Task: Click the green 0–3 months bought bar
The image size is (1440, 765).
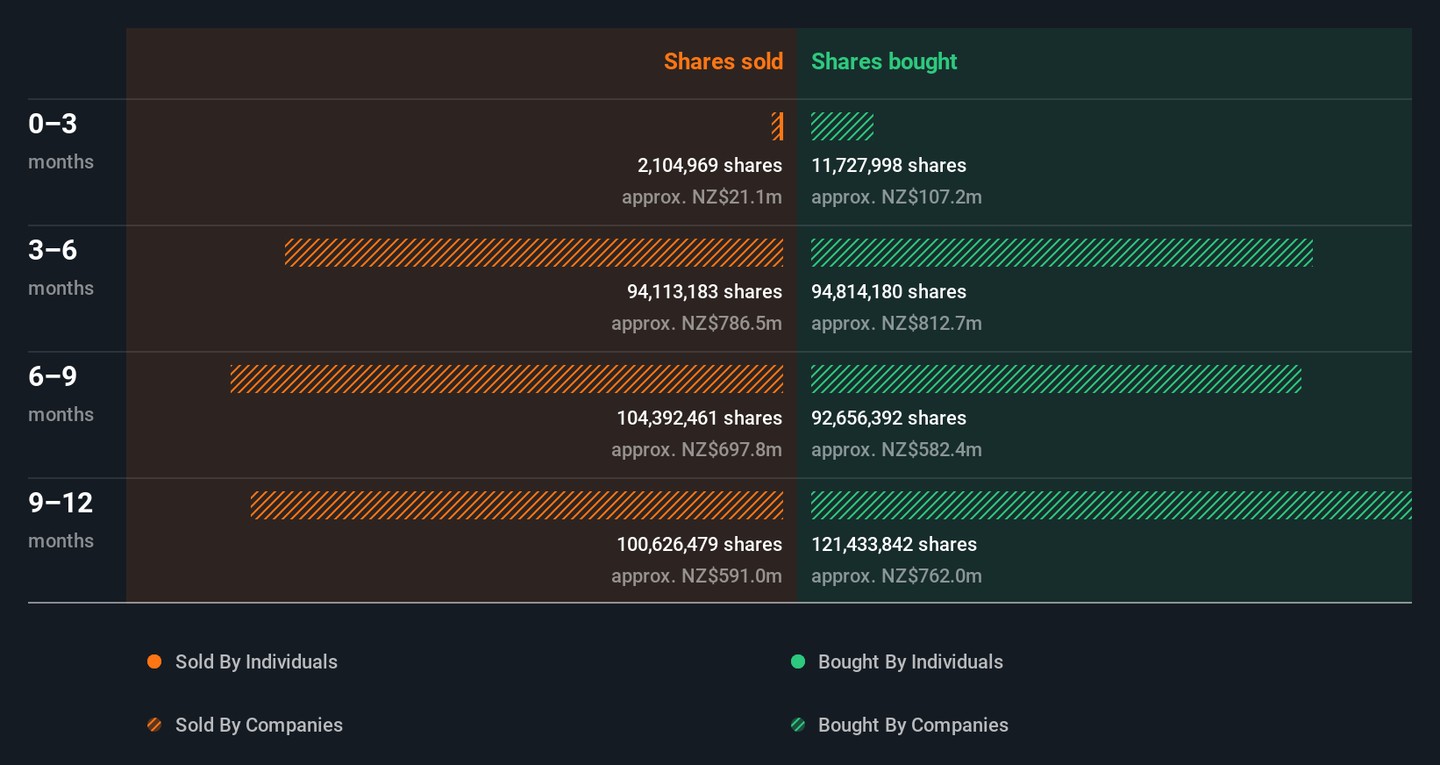Action: coord(842,126)
